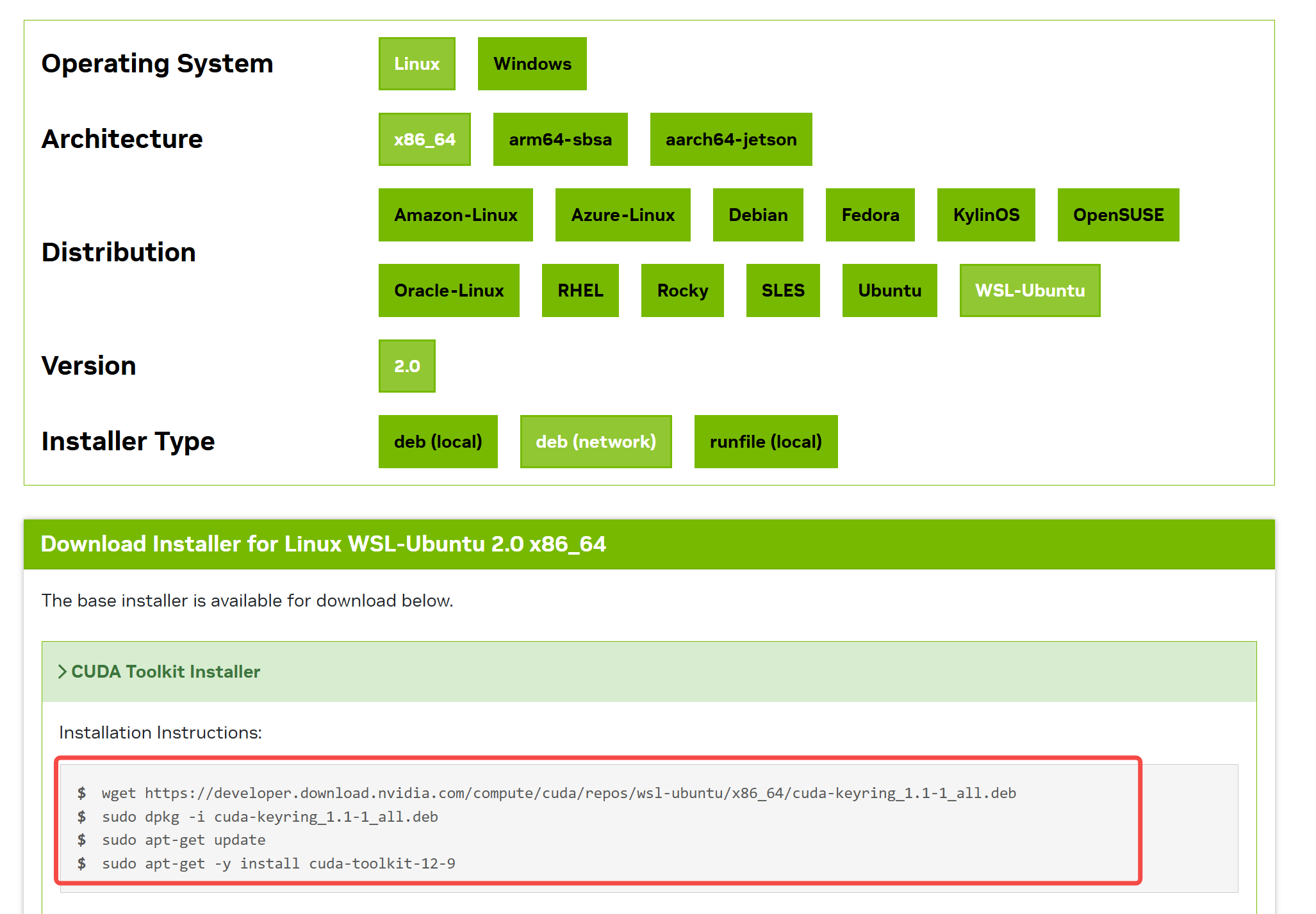
Task: Choose aarch64-jetson architecture
Action: 730,140
